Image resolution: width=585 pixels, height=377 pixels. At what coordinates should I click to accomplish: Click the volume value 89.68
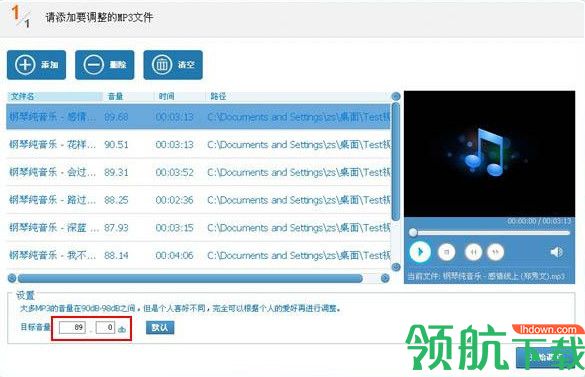pyautogui.click(x=116, y=117)
